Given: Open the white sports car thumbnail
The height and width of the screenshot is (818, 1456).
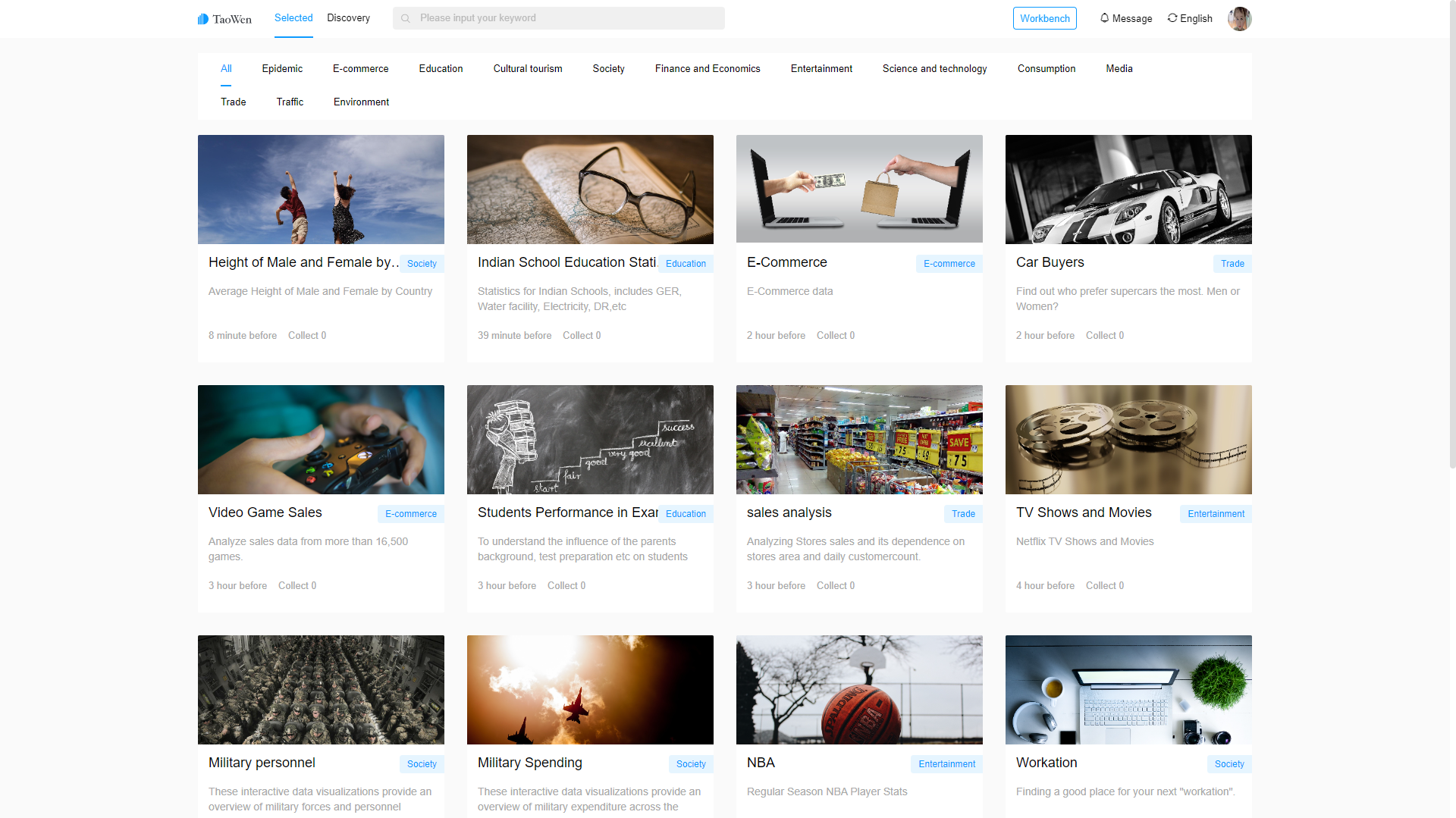Looking at the screenshot, I should [x=1128, y=190].
